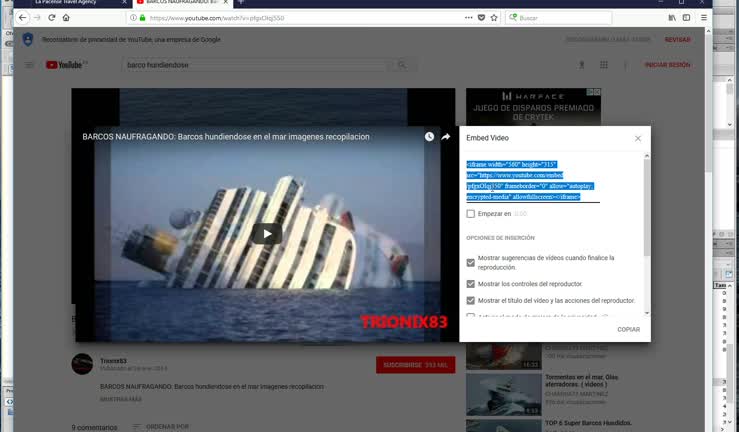Open ORDENAR POR comments sort dropdown
The image size is (739, 432).
pos(161,427)
